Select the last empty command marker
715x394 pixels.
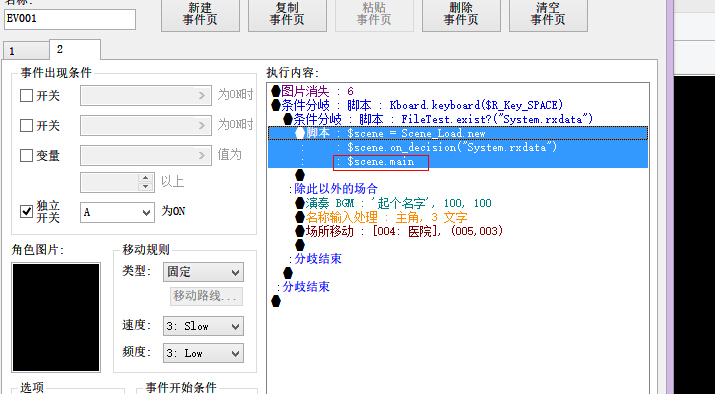[276, 301]
